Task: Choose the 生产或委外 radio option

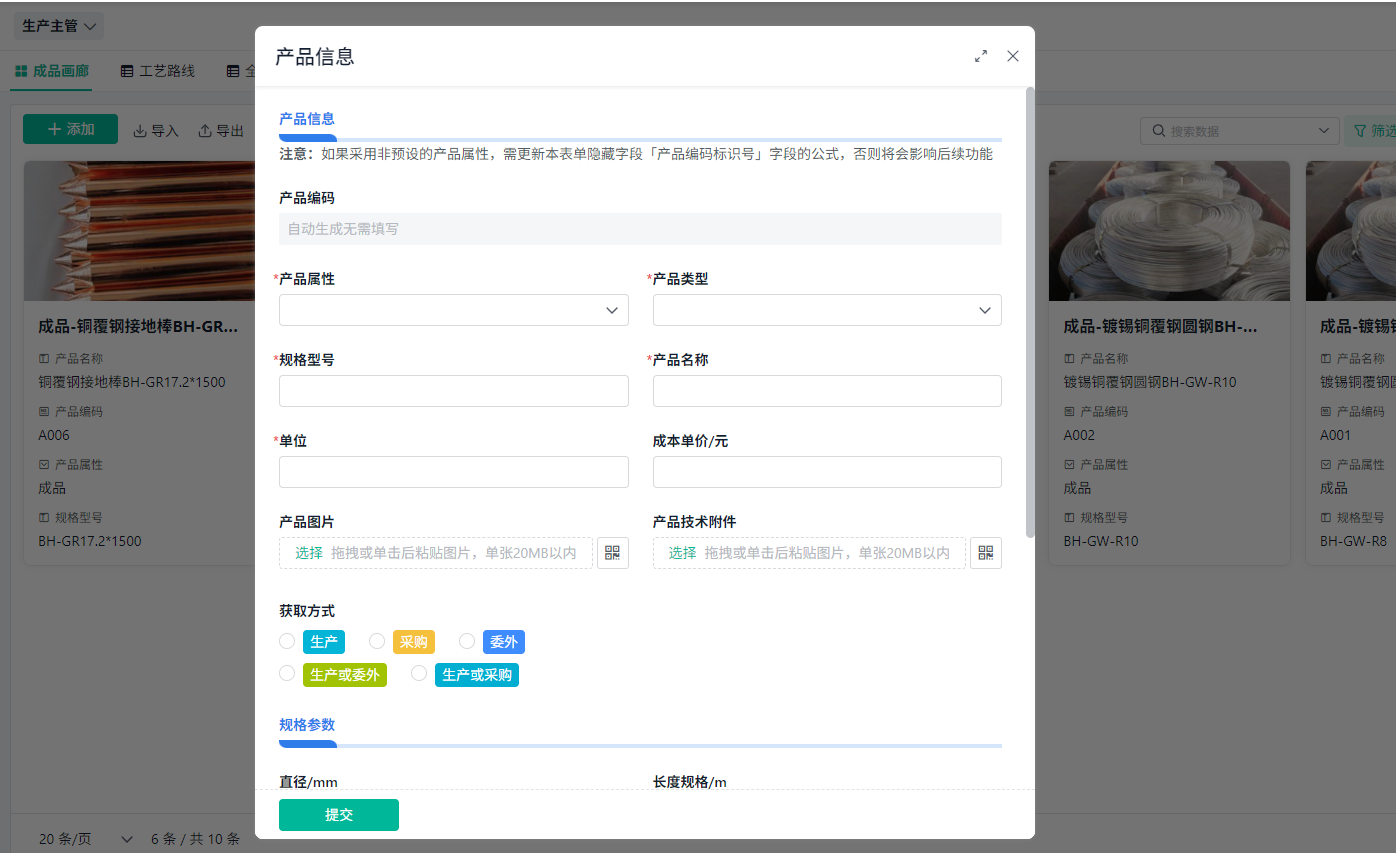Action: [287, 673]
